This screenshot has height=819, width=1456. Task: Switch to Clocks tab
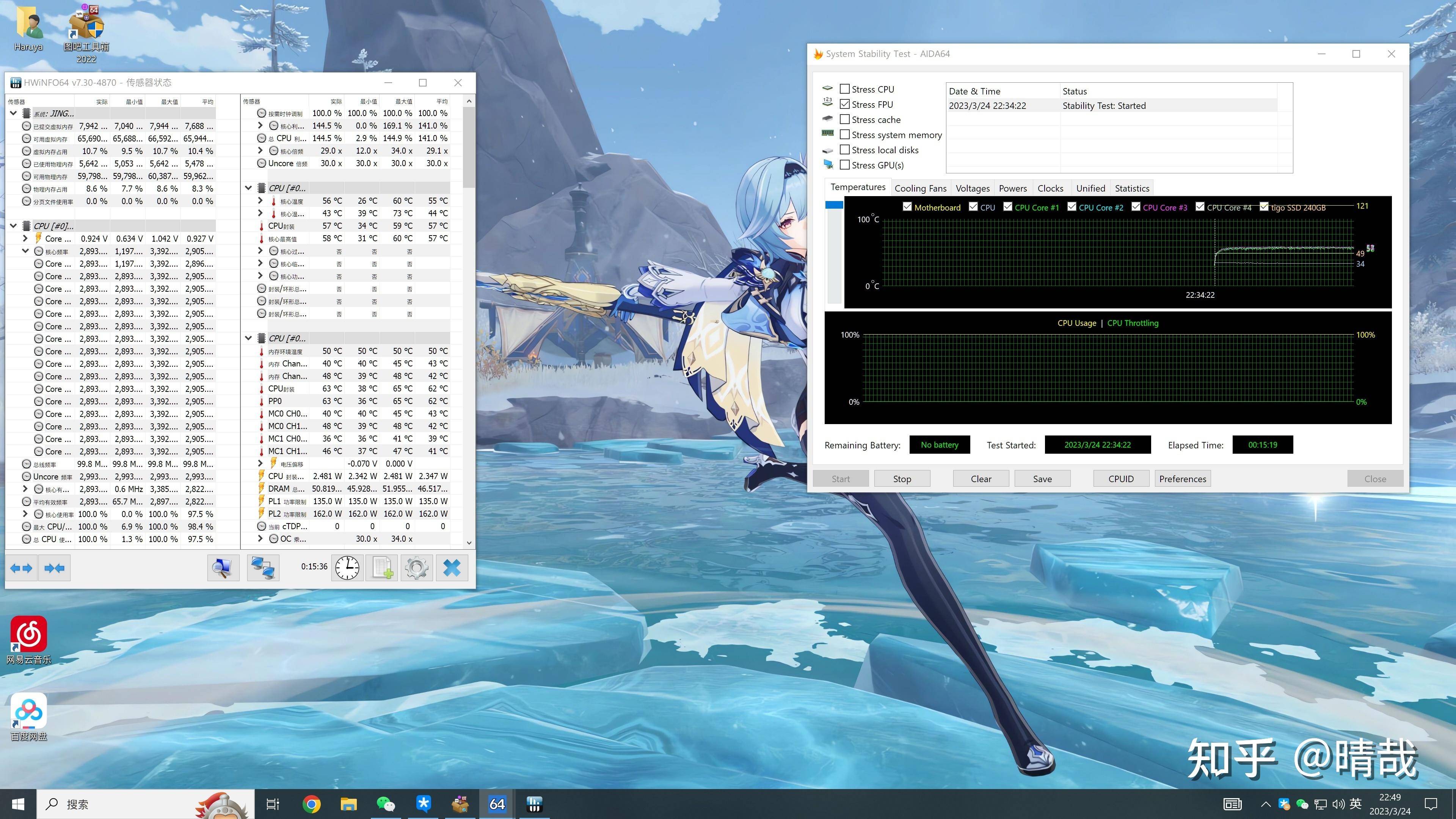pos(1050,189)
